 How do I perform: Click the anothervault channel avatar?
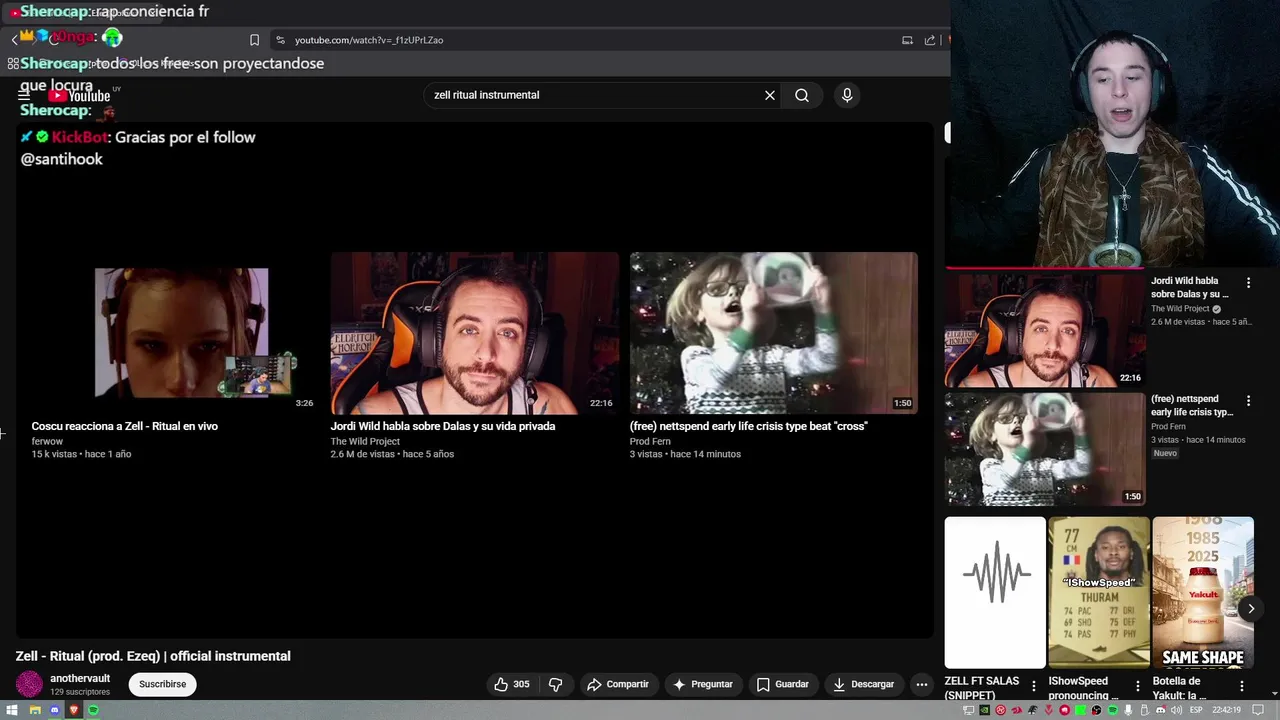tap(30, 684)
